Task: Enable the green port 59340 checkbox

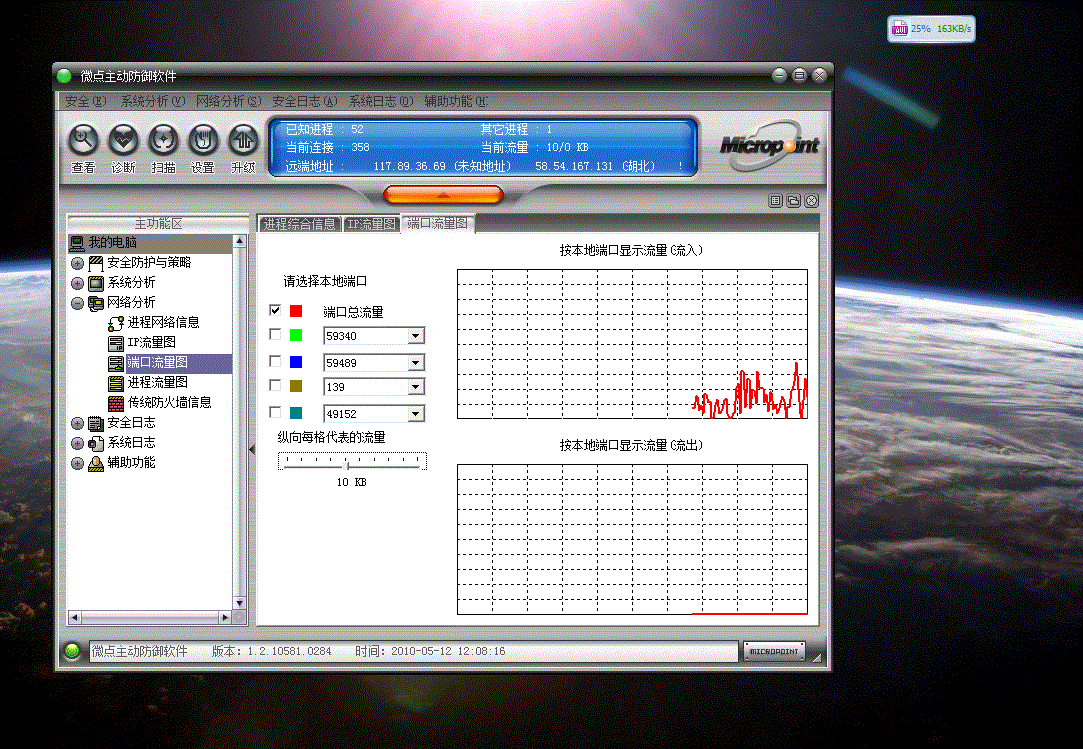Action: coord(275,335)
